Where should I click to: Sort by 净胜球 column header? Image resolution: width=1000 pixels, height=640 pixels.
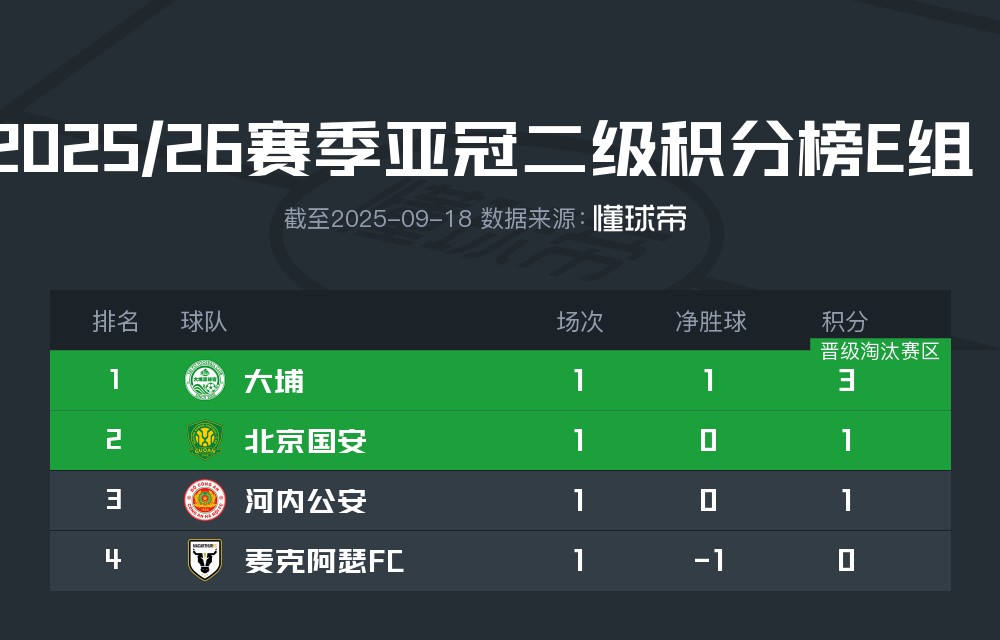710,321
